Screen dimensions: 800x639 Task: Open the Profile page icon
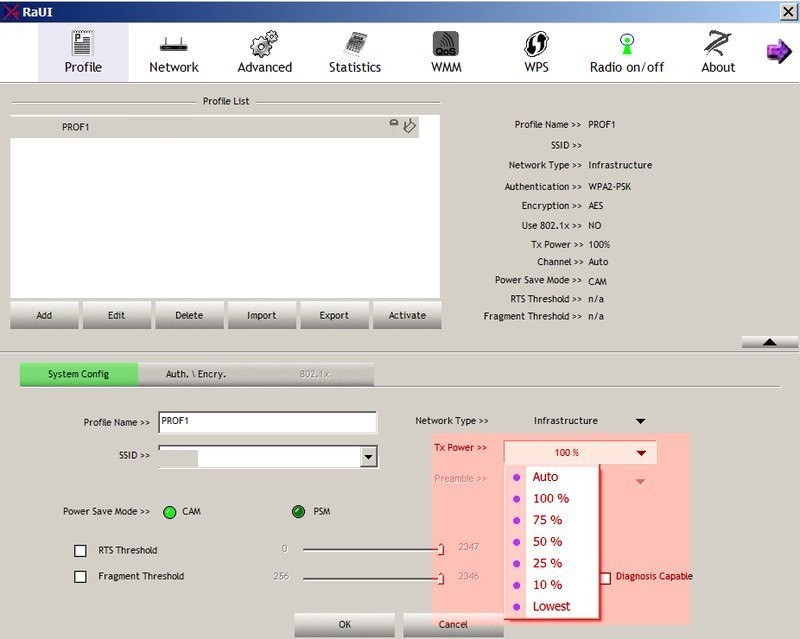click(x=83, y=45)
